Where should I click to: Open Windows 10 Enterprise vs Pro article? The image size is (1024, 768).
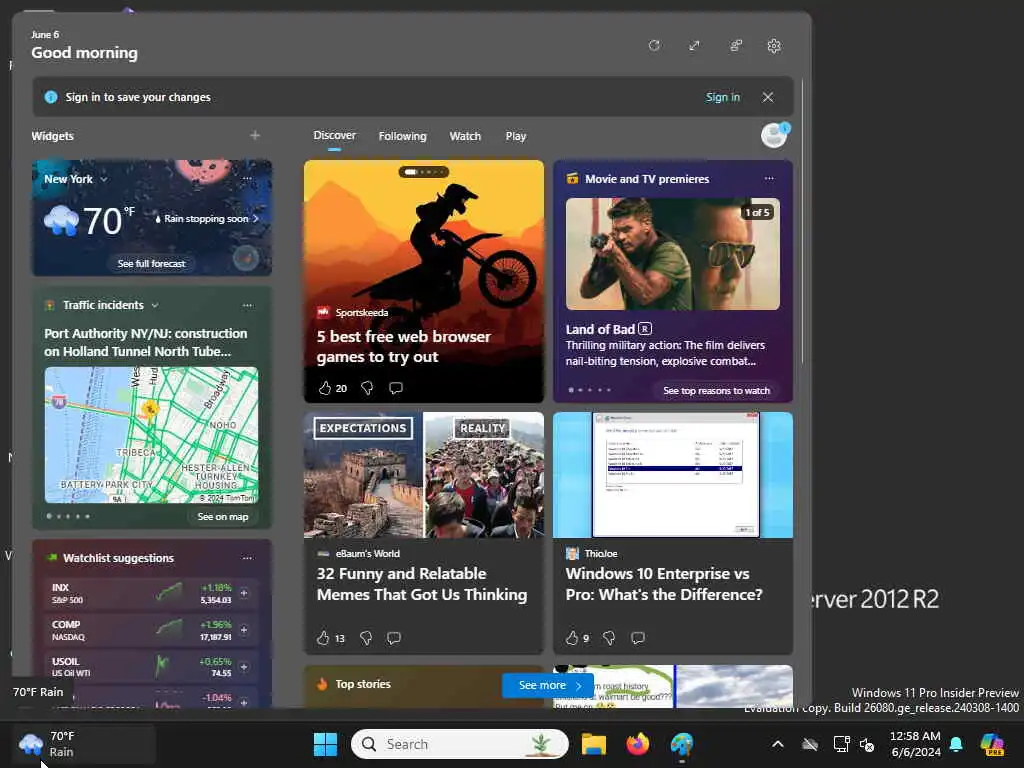(664, 584)
